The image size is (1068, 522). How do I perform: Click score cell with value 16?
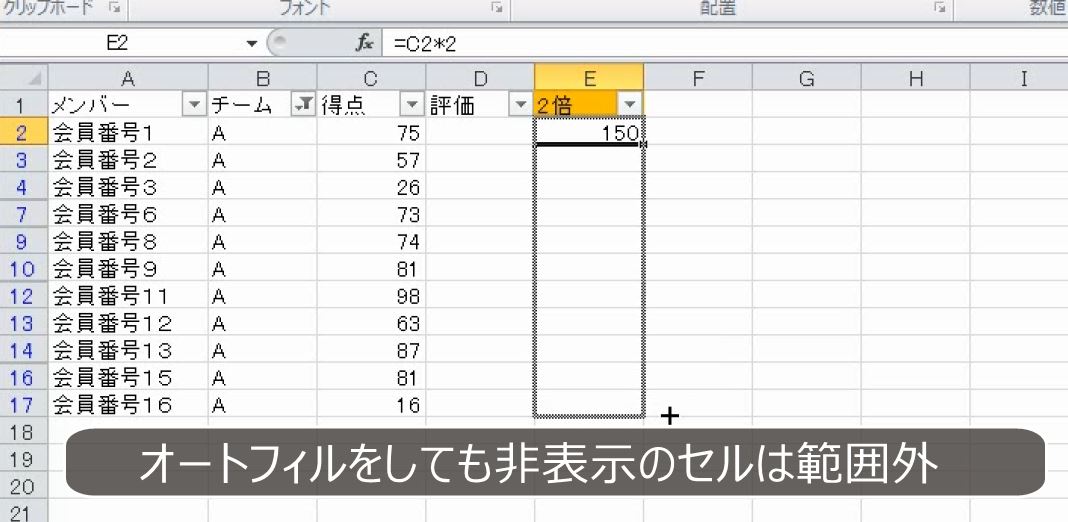(371, 405)
